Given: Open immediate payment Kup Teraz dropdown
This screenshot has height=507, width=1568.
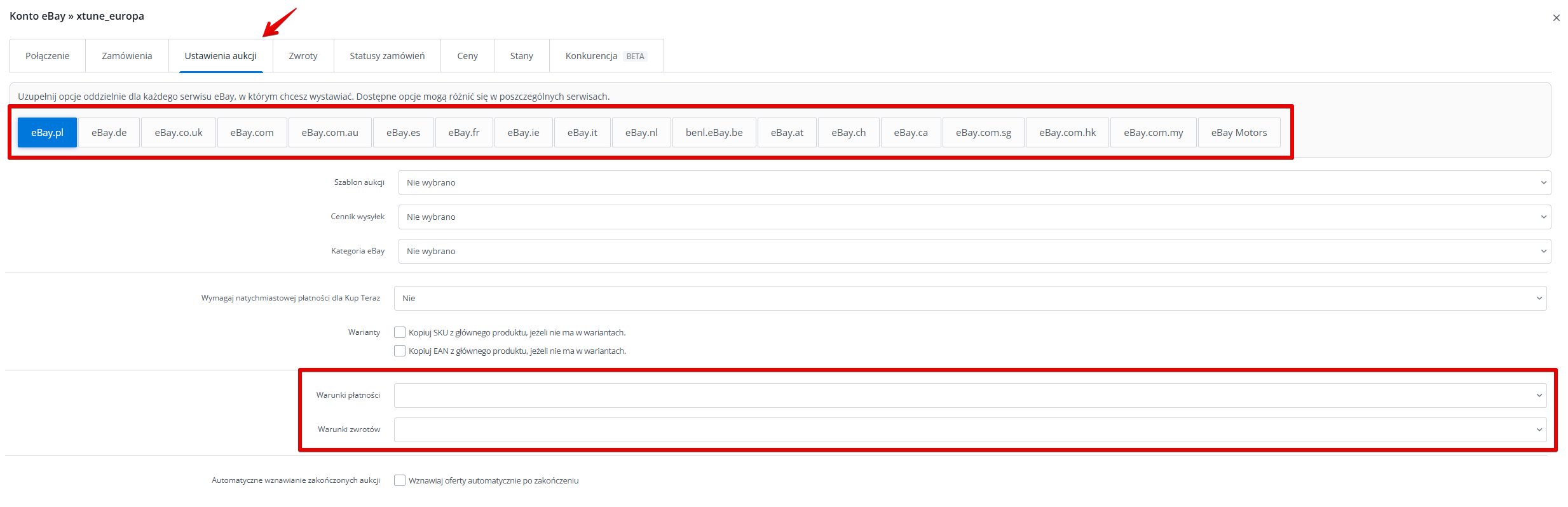Looking at the screenshot, I should (x=970, y=299).
